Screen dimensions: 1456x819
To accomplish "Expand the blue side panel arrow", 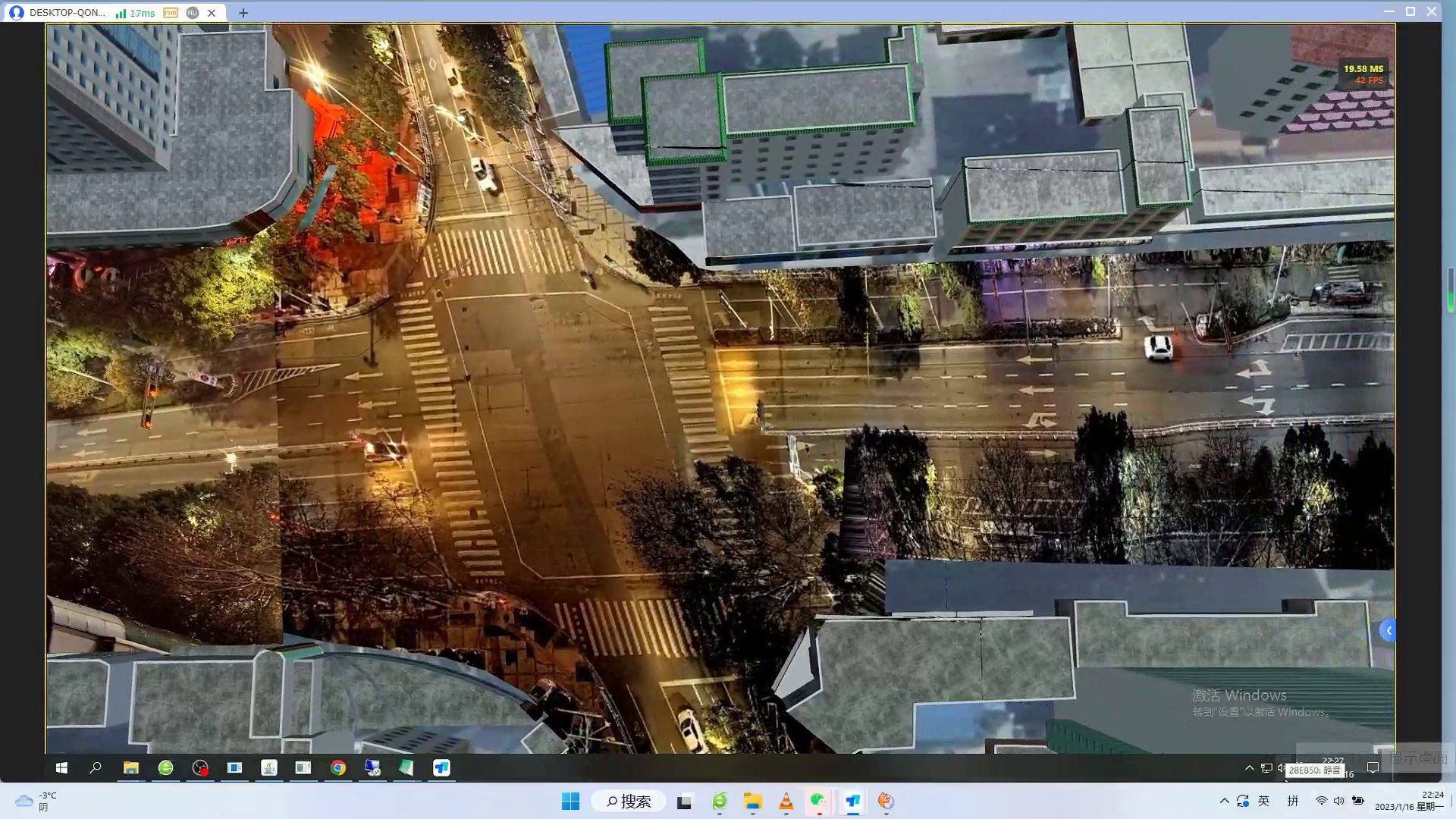I will pos(1388,631).
